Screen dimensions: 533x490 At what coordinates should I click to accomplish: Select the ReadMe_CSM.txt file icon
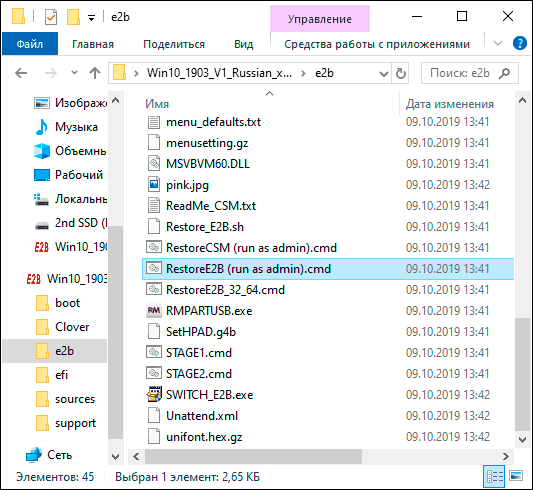coord(154,206)
